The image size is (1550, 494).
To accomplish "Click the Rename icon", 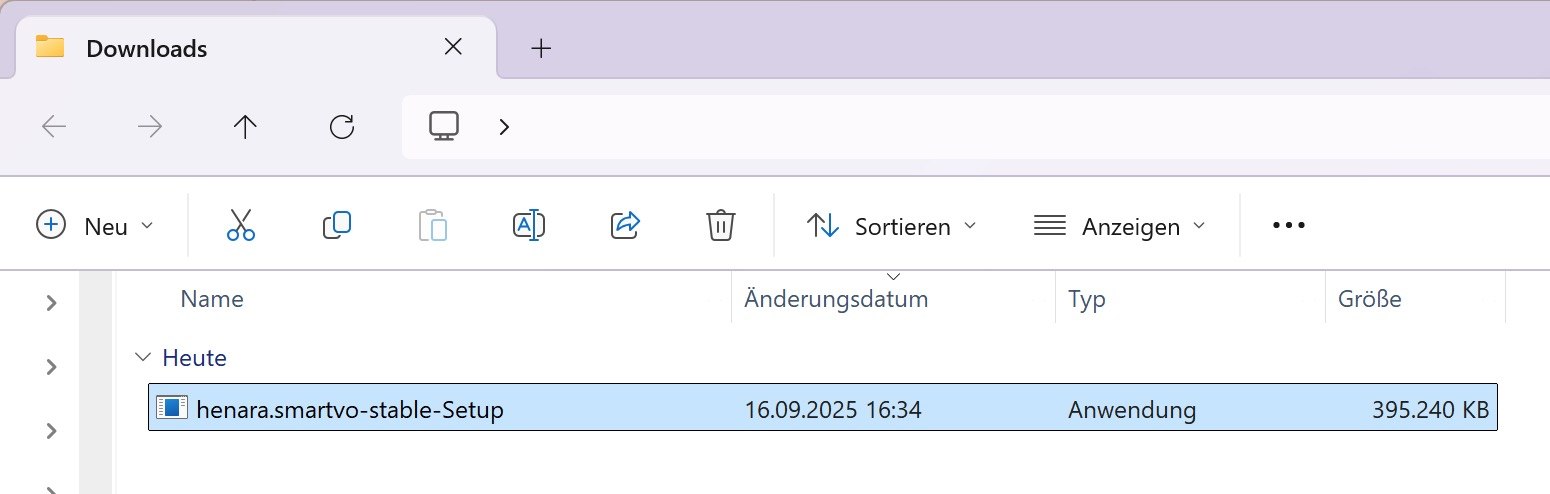I will tap(528, 226).
